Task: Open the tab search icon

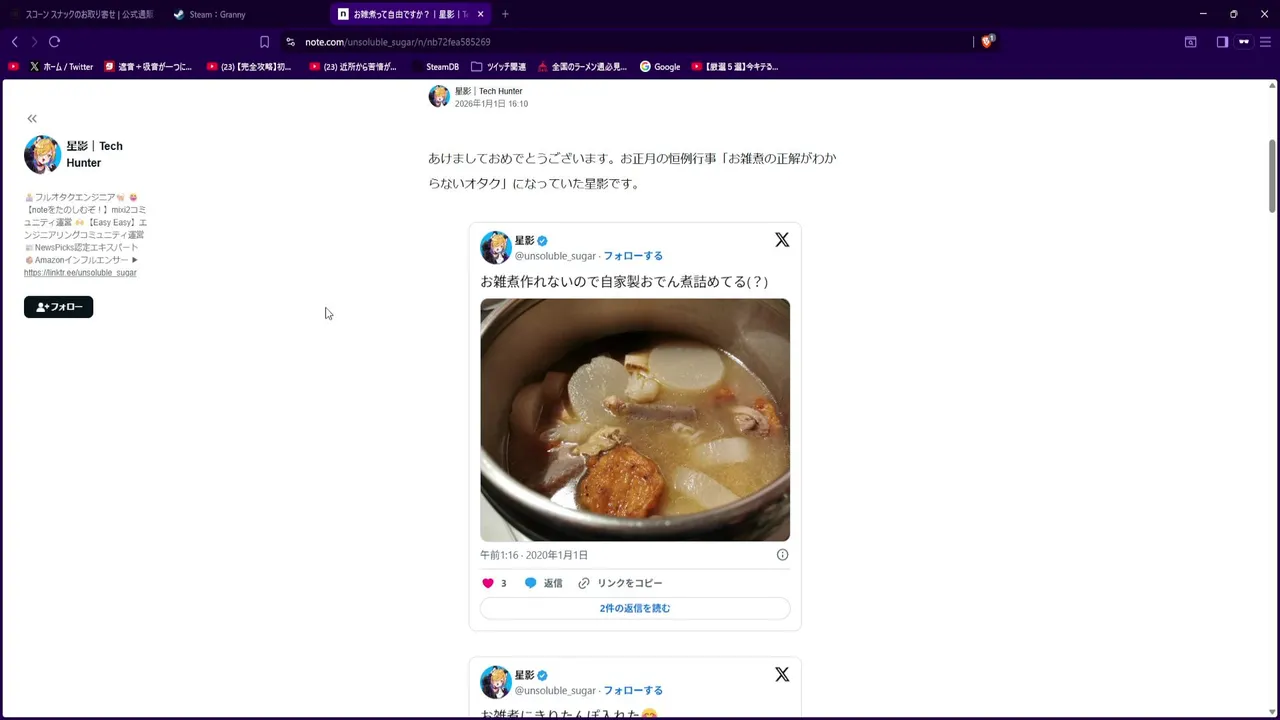Action: (x=1191, y=42)
